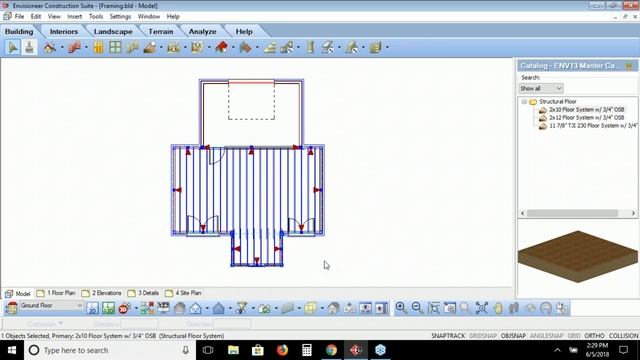Toggle GRID display in status bar
This screenshot has height=360, width=640.
pos(574,336)
